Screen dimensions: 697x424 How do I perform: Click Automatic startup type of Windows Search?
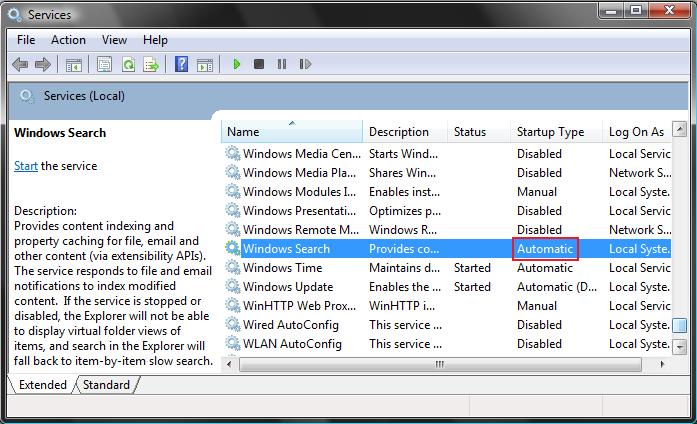coord(545,248)
